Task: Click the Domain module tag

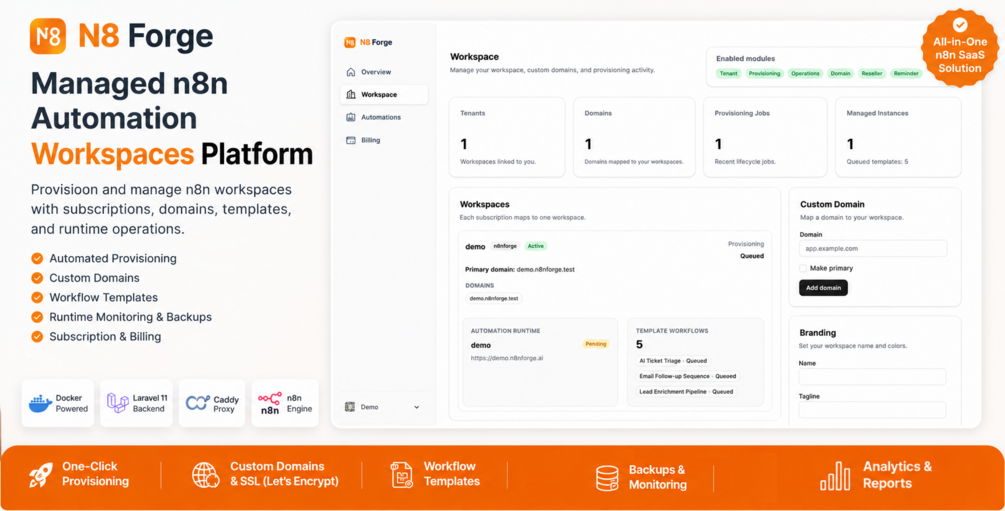Action: point(840,74)
